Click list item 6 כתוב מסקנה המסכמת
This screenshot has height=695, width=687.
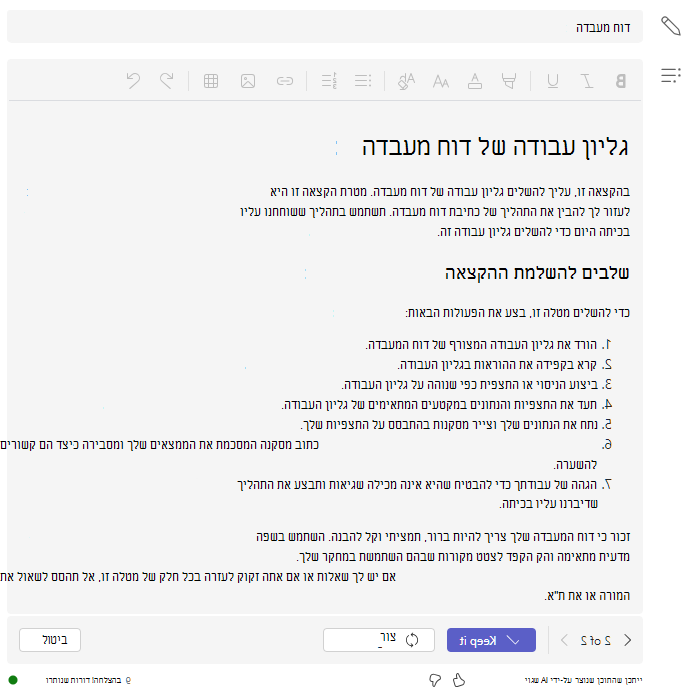tap(299, 454)
